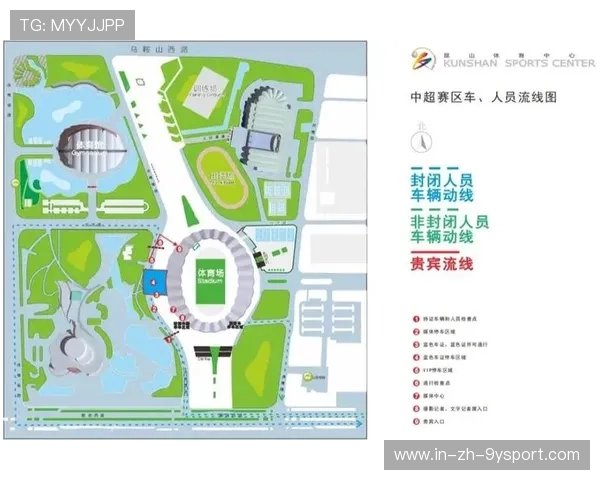
Task: Click legend text 持证车辆和人员检查点
Action: [450, 318]
